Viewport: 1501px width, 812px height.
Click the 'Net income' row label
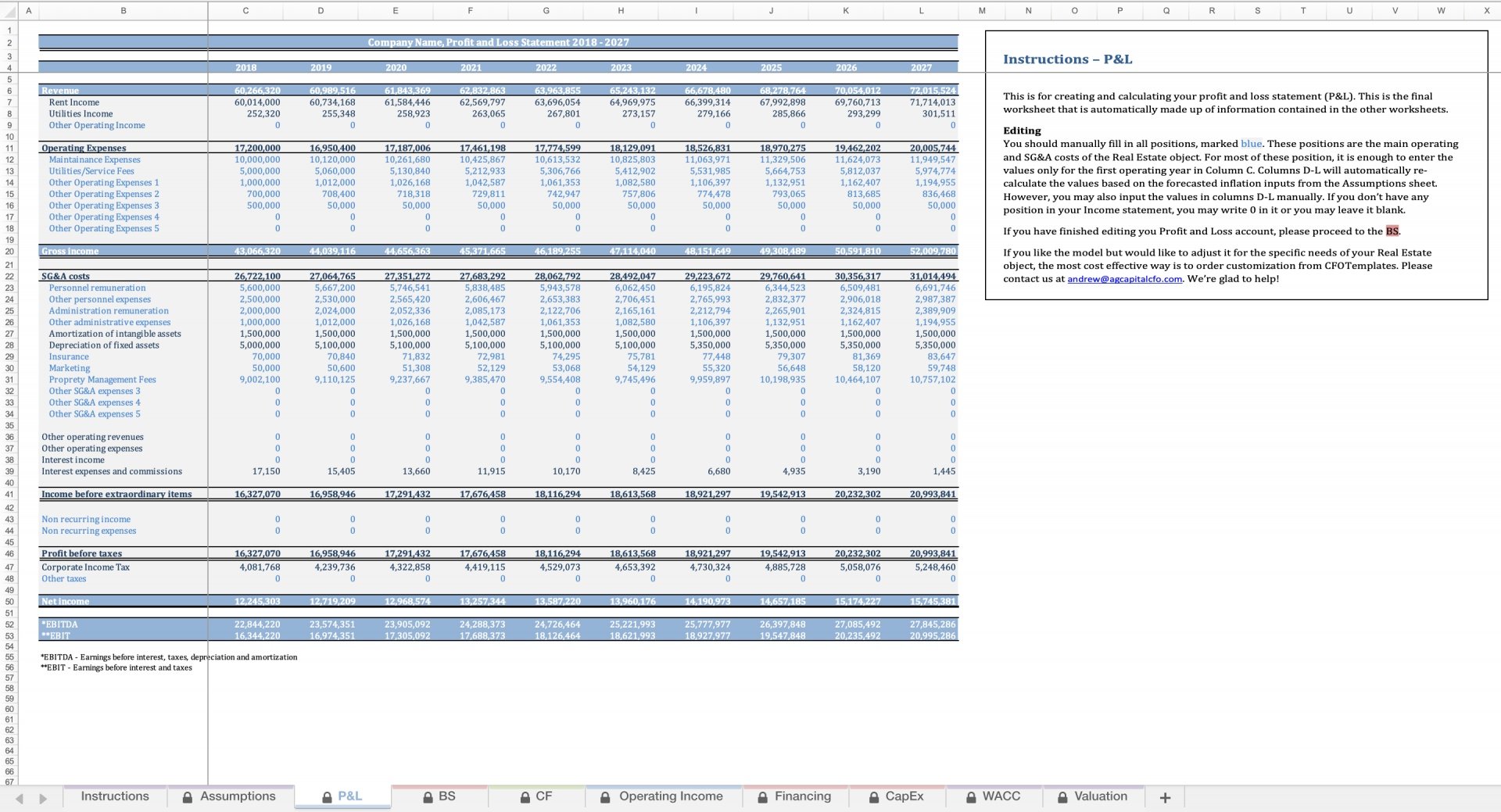65,601
